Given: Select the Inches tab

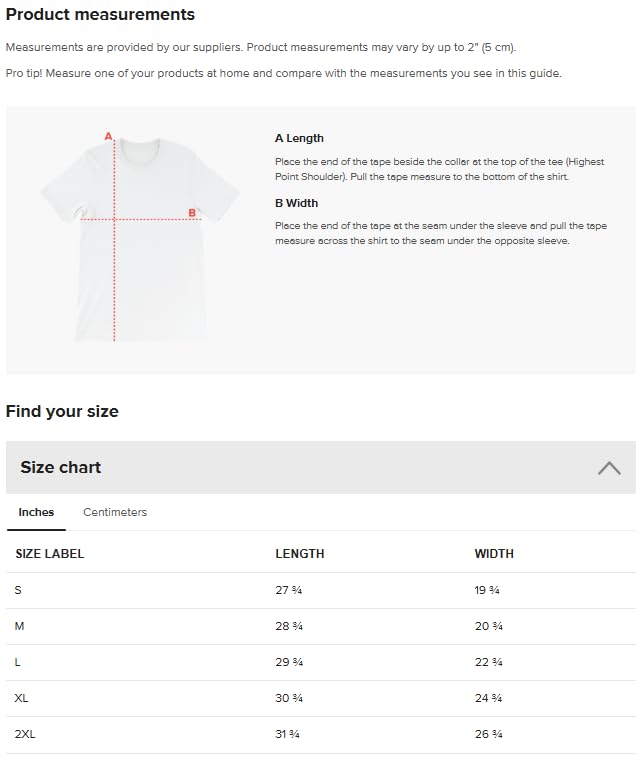Looking at the screenshot, I should click(36, 512).
